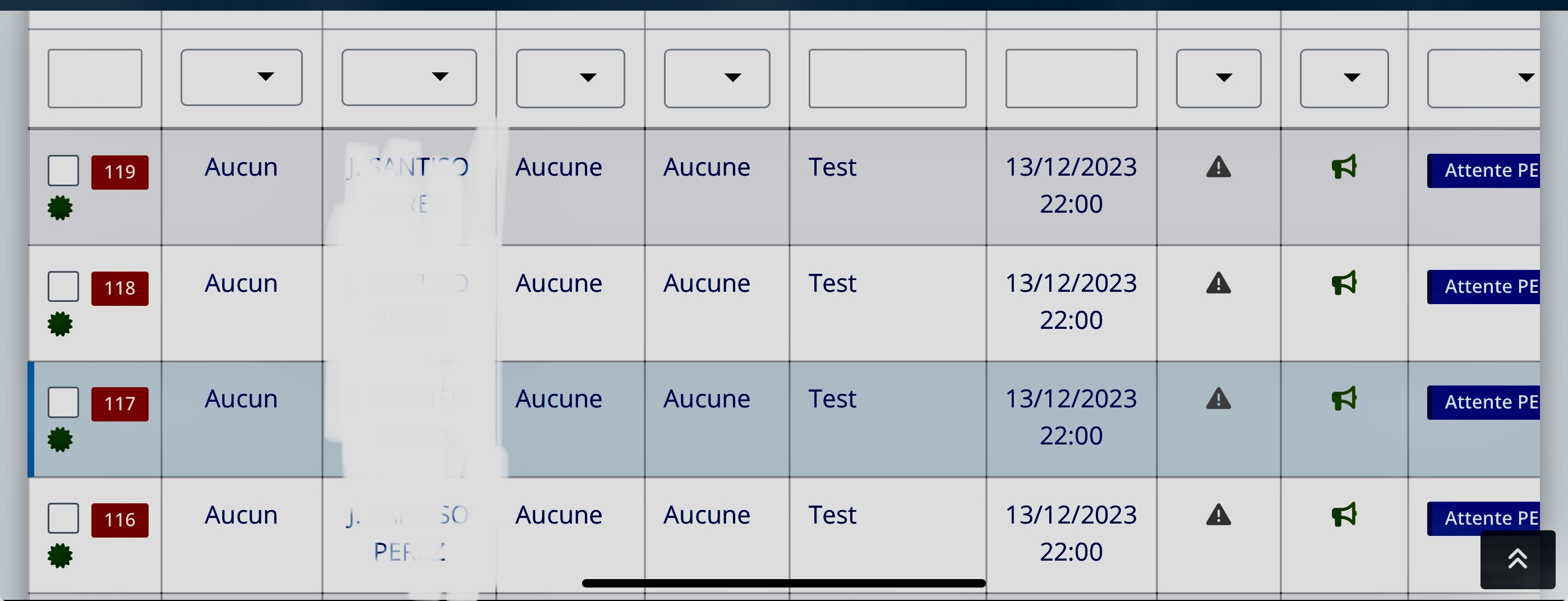The height and width of the screenshot is (601, 1568).
Task: Click the warning triangle icon in row 119
Action: click(x=1219, y=167)
